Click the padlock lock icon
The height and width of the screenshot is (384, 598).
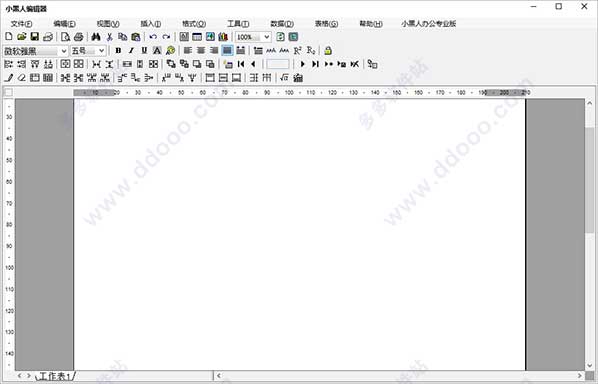pyautogui.click(x=328, y=50)
